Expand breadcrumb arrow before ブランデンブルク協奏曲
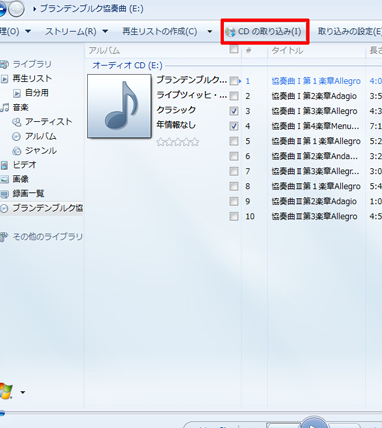 pyautogui.click(x=34, y=9)
